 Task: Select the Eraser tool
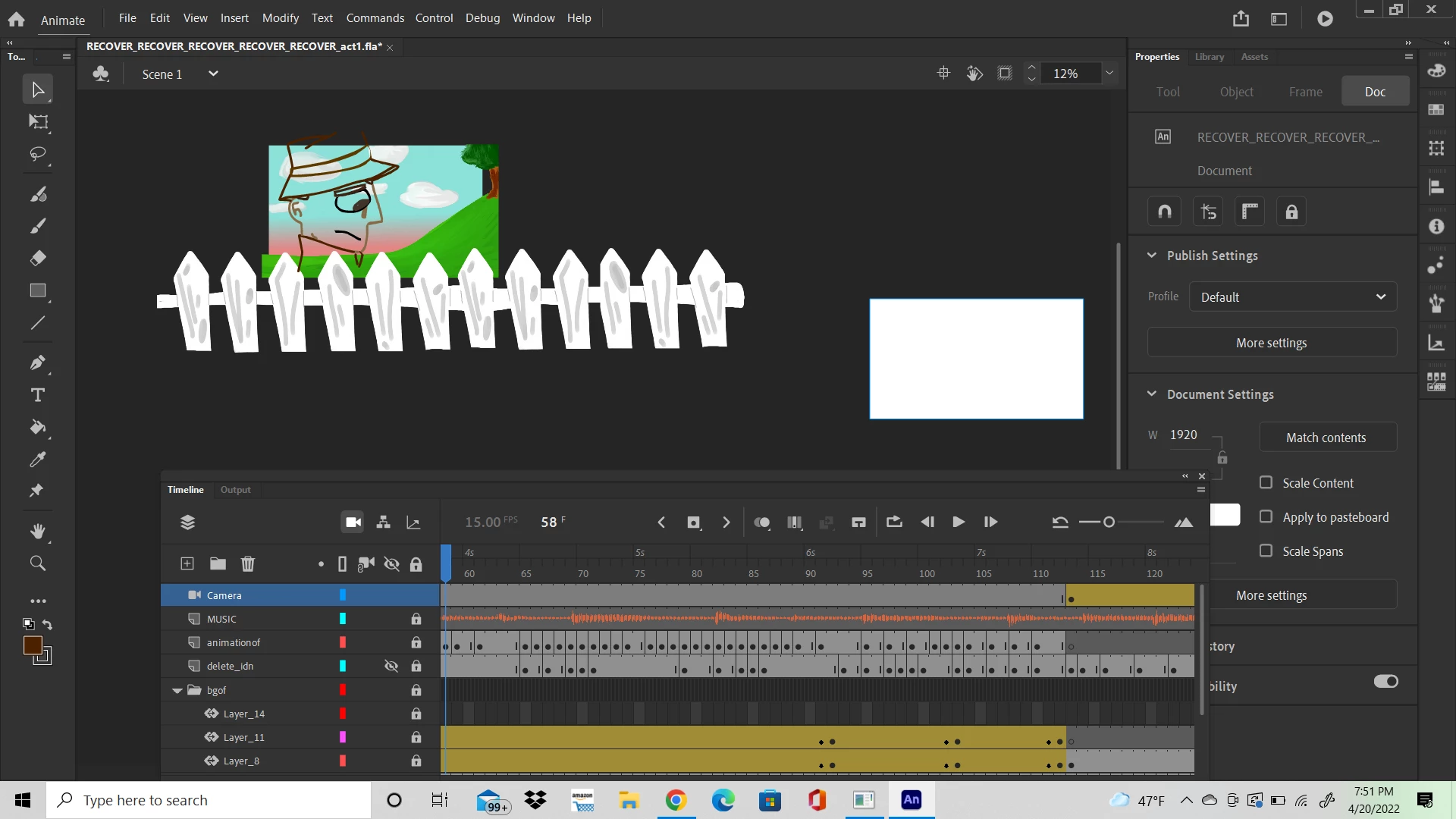[x=38, y=259]
